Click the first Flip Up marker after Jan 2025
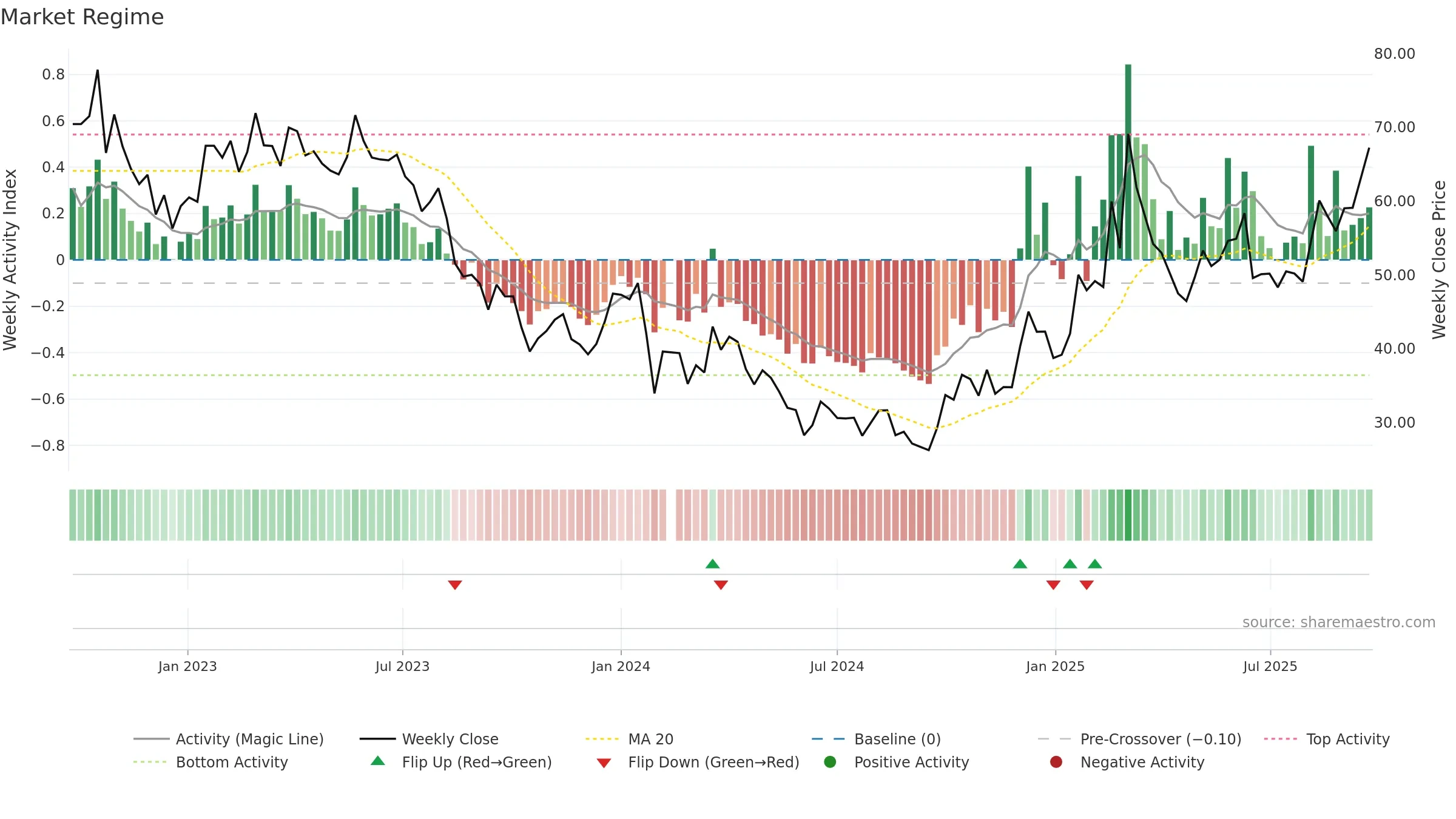 pyautogui.click(x=1070, y=564)
